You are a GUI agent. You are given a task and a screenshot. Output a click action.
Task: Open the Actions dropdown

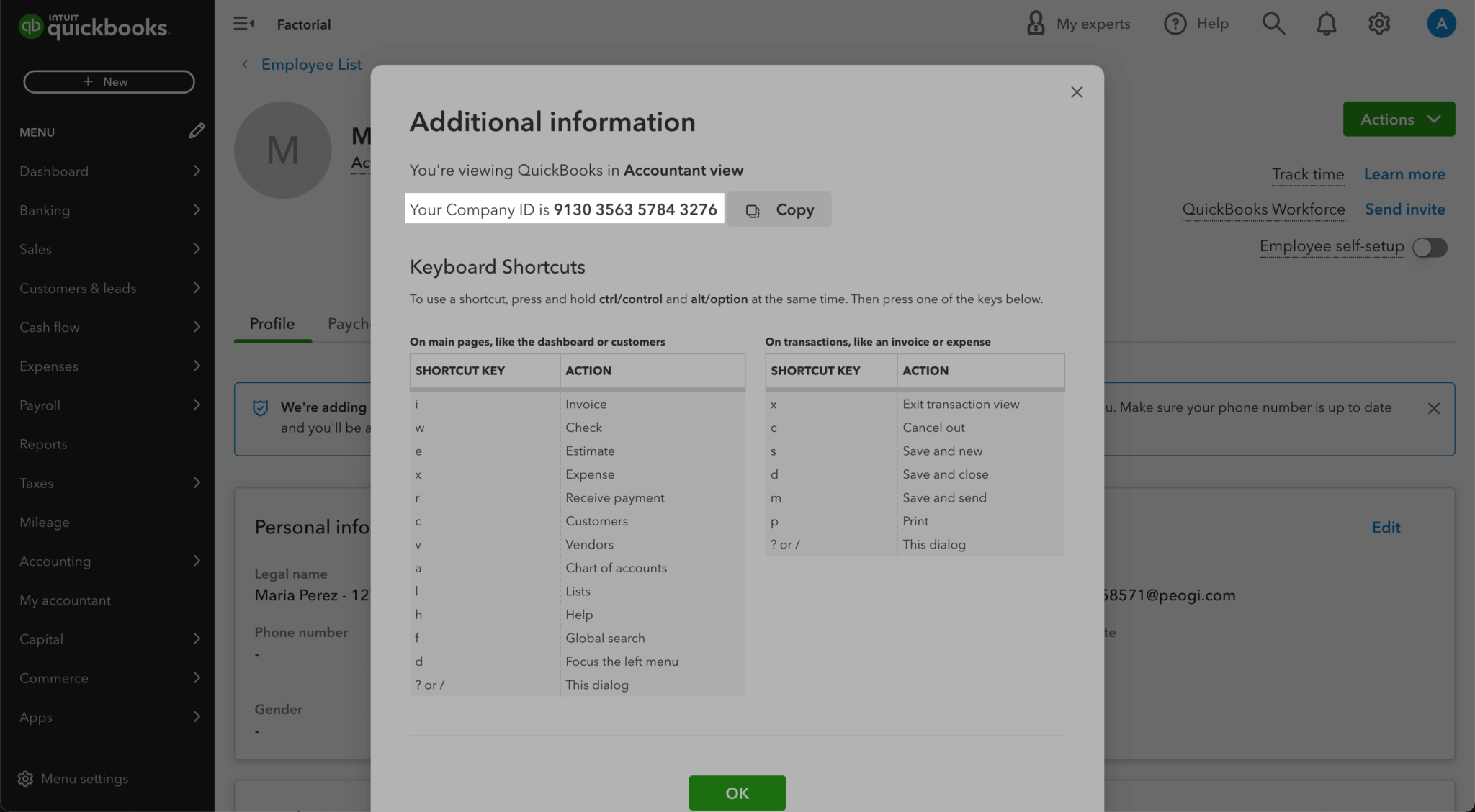pyautogui.click(x=1397, y=119)
